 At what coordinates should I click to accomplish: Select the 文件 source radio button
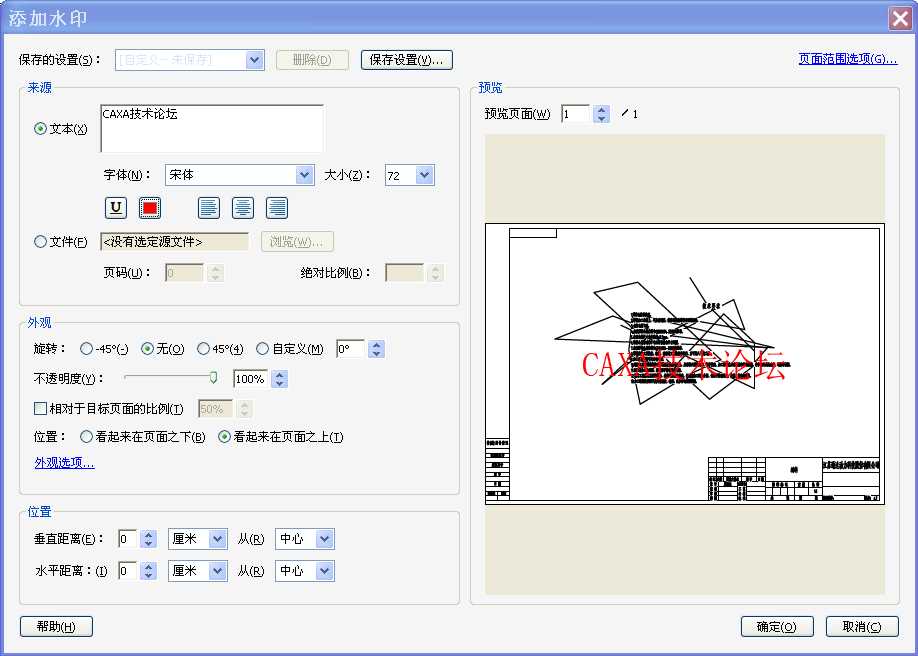(x=40, y=241)
